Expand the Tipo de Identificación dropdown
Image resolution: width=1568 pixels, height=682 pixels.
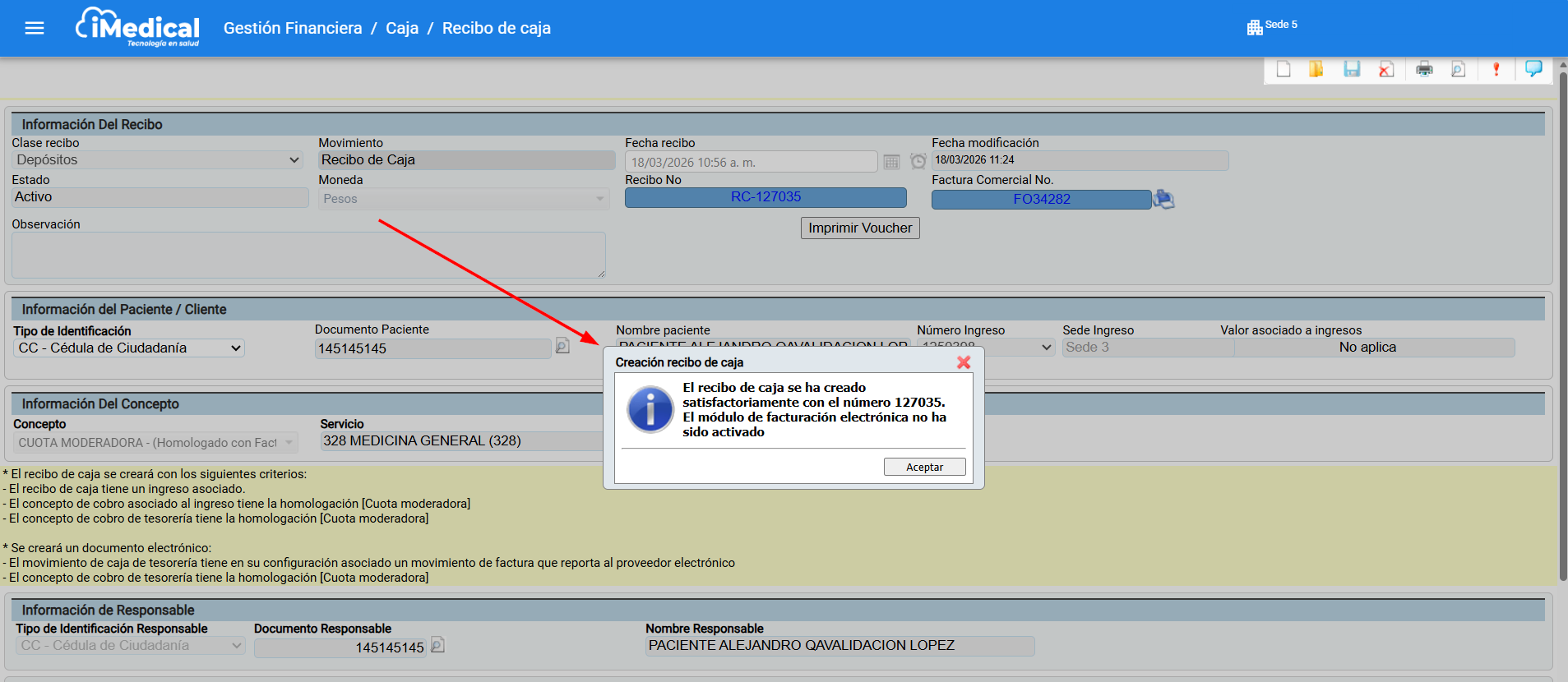129,348
